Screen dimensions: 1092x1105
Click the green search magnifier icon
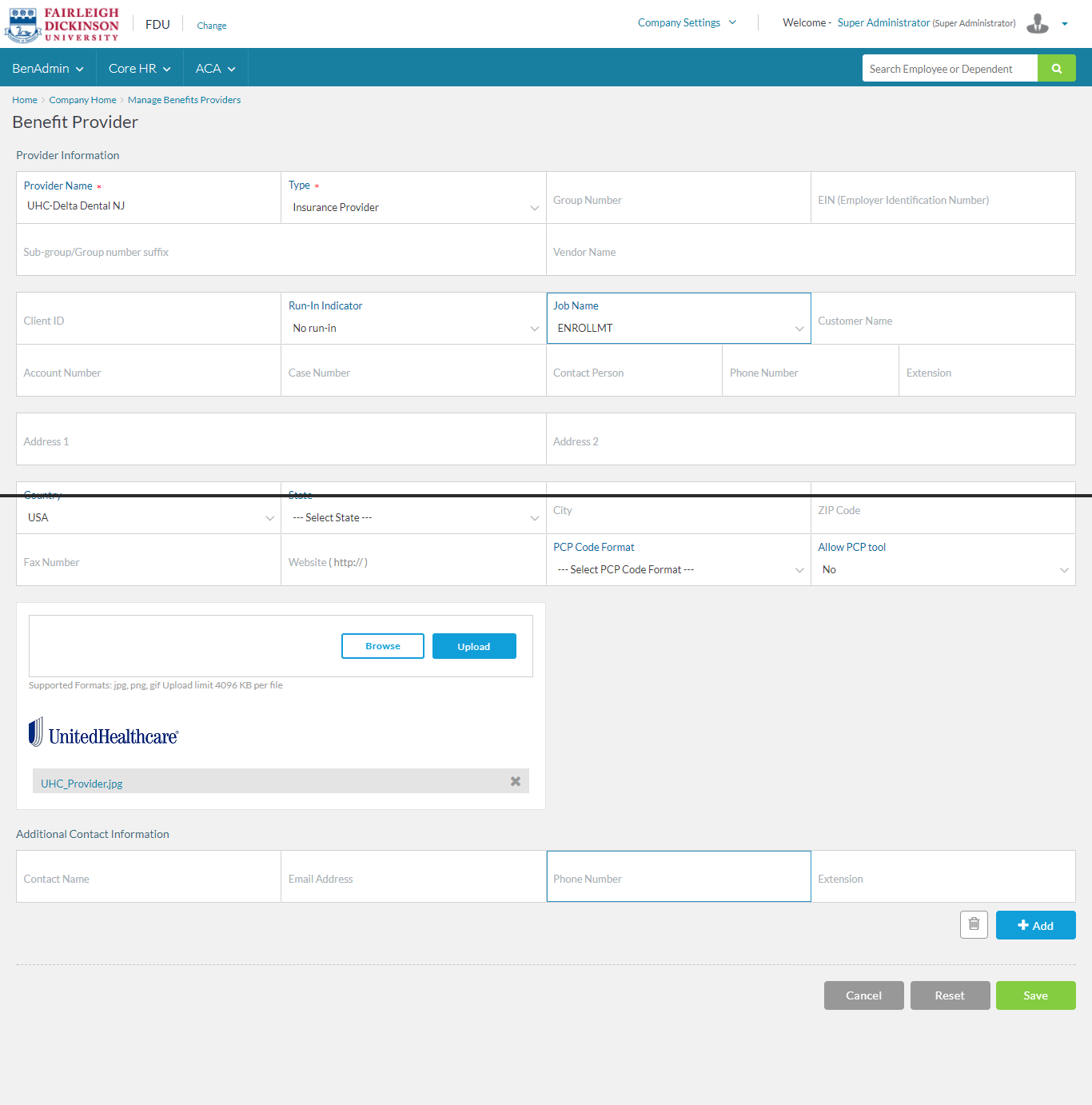(x=1056, y=69)
